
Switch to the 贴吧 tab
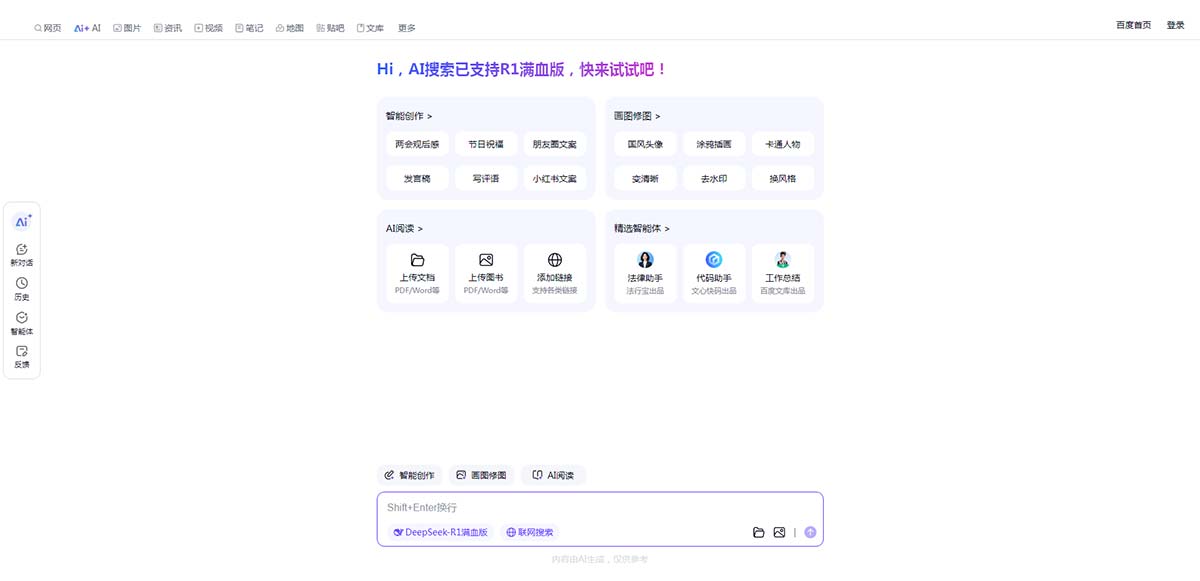(330, 28)
